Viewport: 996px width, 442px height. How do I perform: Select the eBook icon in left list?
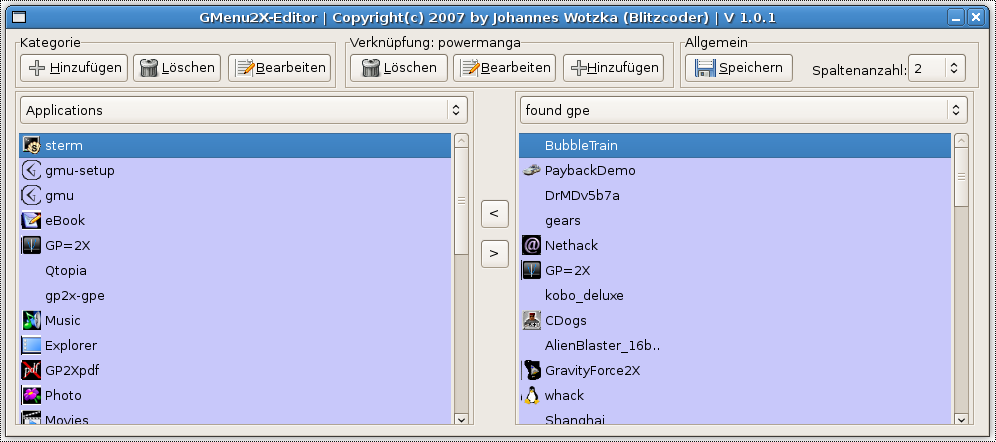31,220
